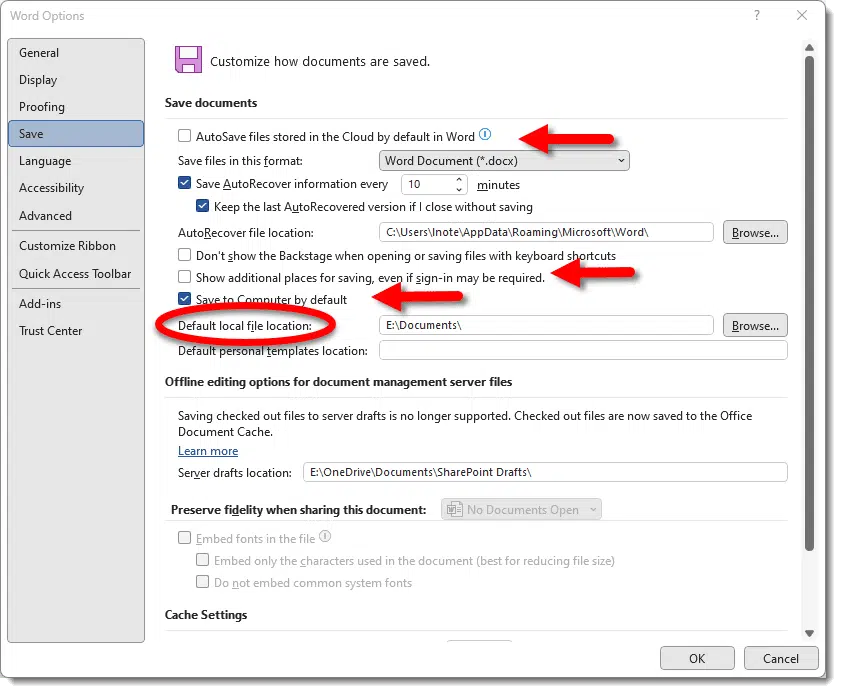This screenshot has height=693, width=841.
Task: Click the Default local file location field
Action: (546, 326)
